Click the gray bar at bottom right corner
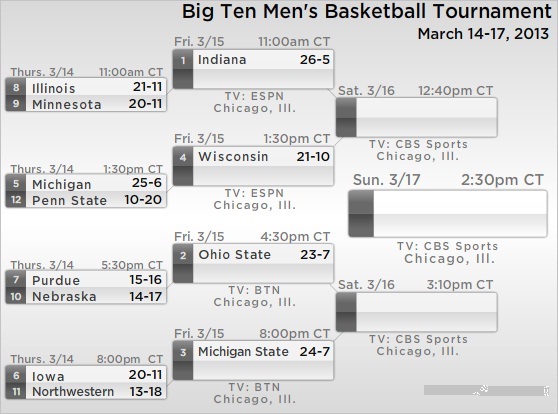The height and width of the screenshot is (414, 558). (486, 390)
